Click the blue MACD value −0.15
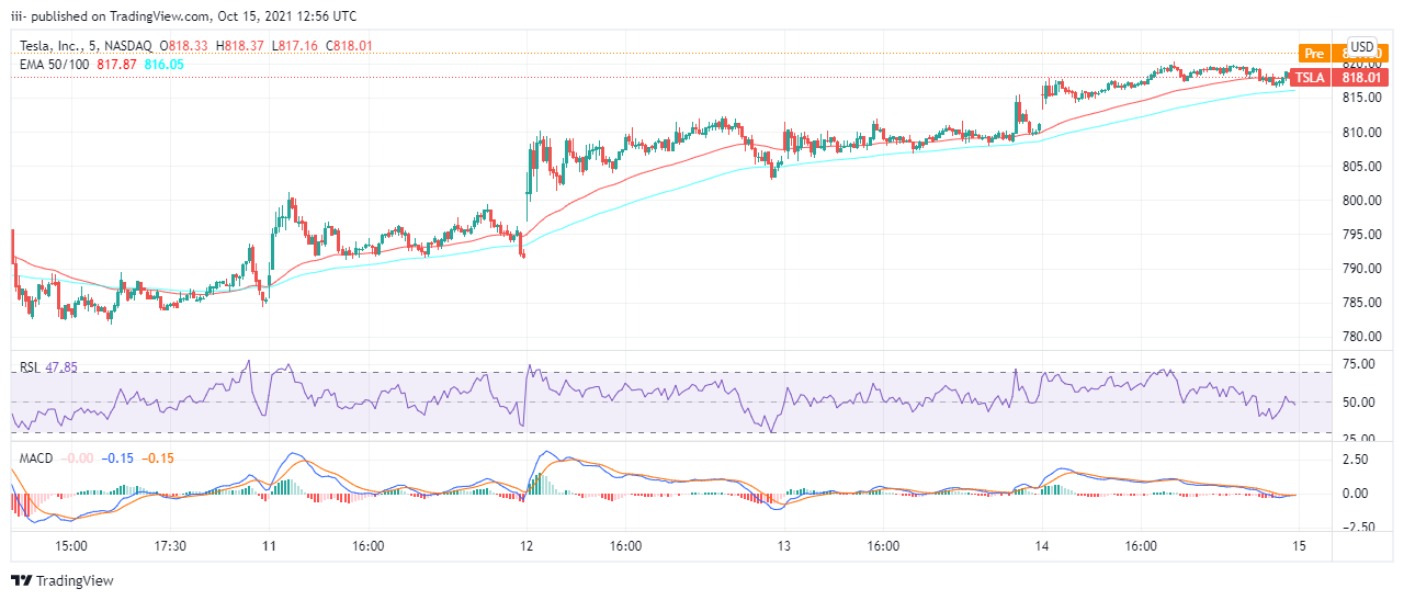 [119, 458]
